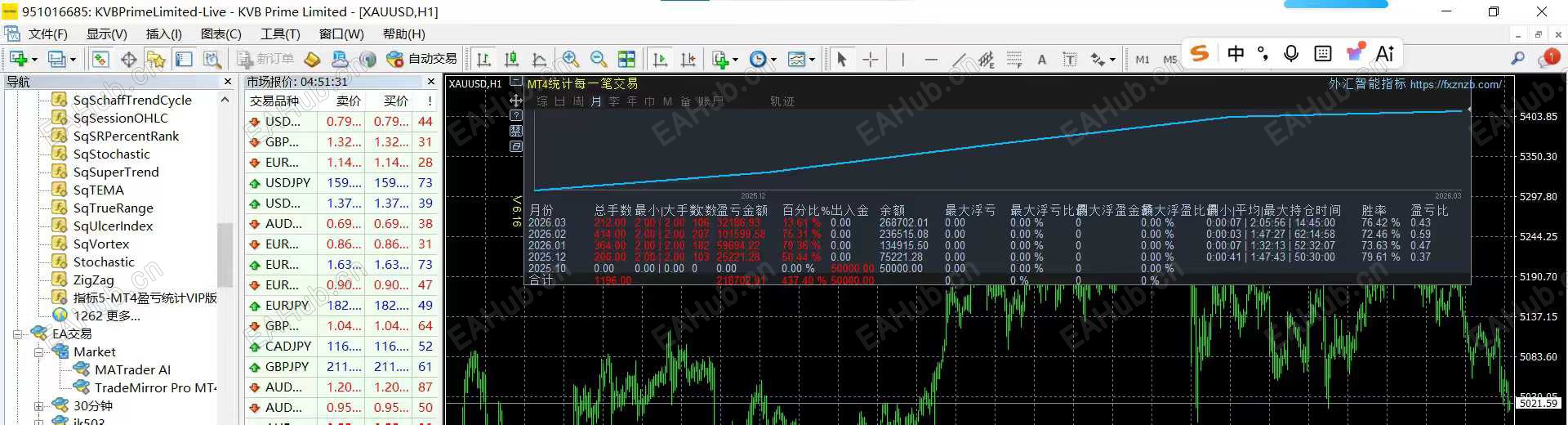Image resolution: width=1568 pixels, height=425 pixels.
Task: Select the trendline drawing tool
Action: pyautogui.click(x=959, y=59)
